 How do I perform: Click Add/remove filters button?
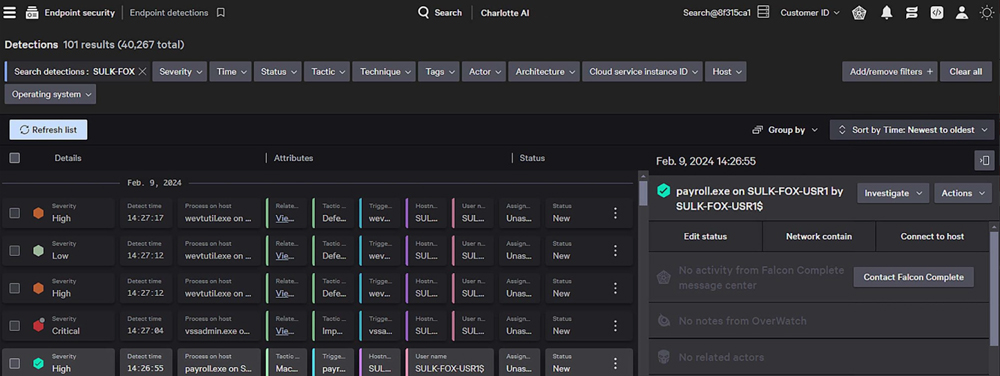point(890,72)
